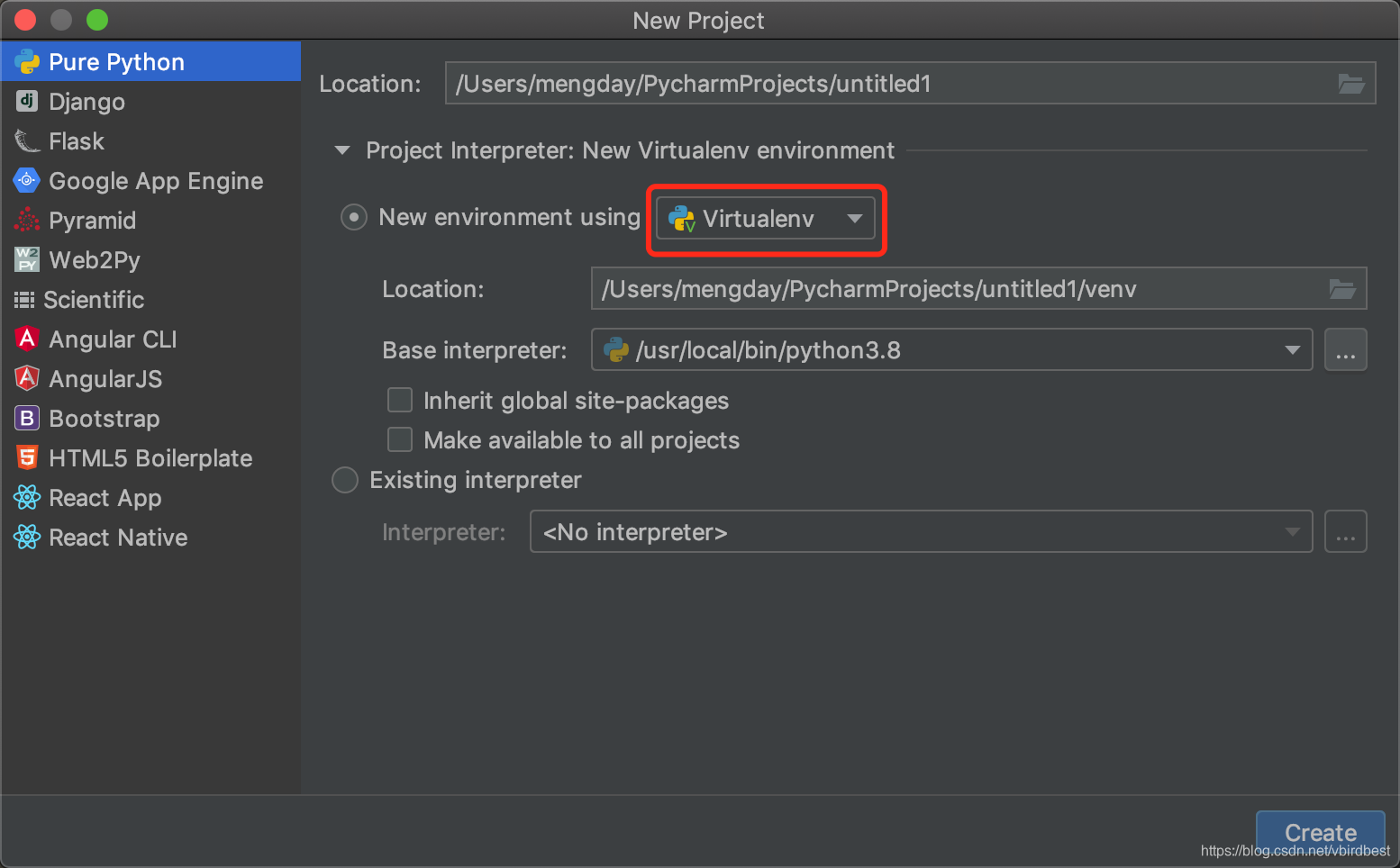The image size is (1400, 868).
Task: Browse for the venv Location folder
Action: point(1342,289)
